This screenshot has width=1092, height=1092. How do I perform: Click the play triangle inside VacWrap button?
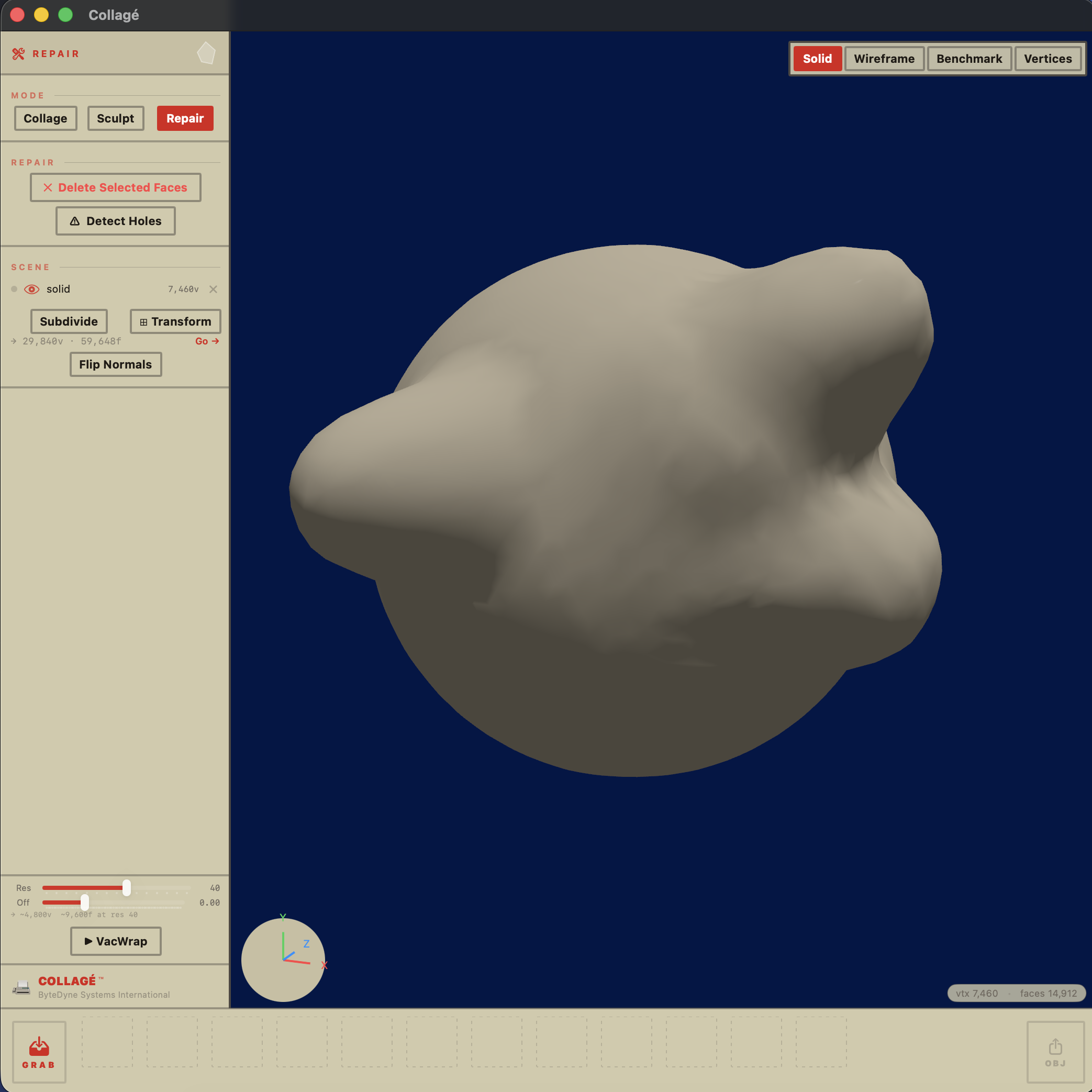pos(90,941)
